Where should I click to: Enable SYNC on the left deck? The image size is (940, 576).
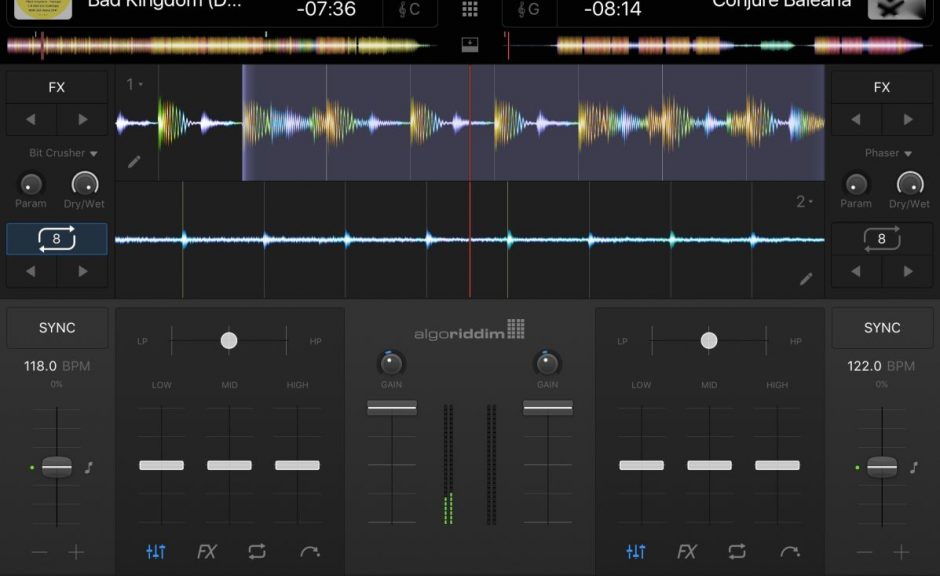[x=57, y=327]
